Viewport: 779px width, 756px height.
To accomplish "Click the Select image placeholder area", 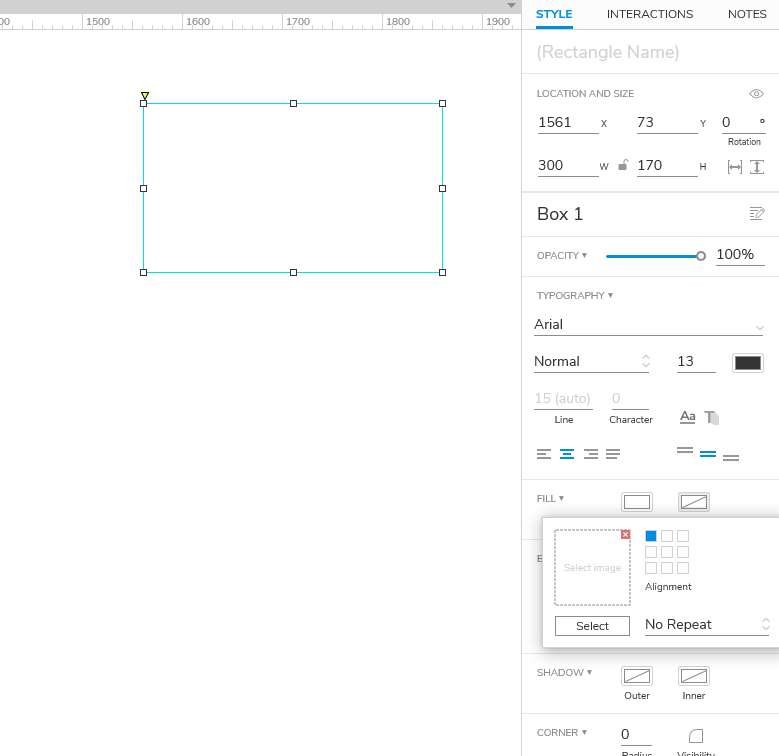I will pos(592,567).
